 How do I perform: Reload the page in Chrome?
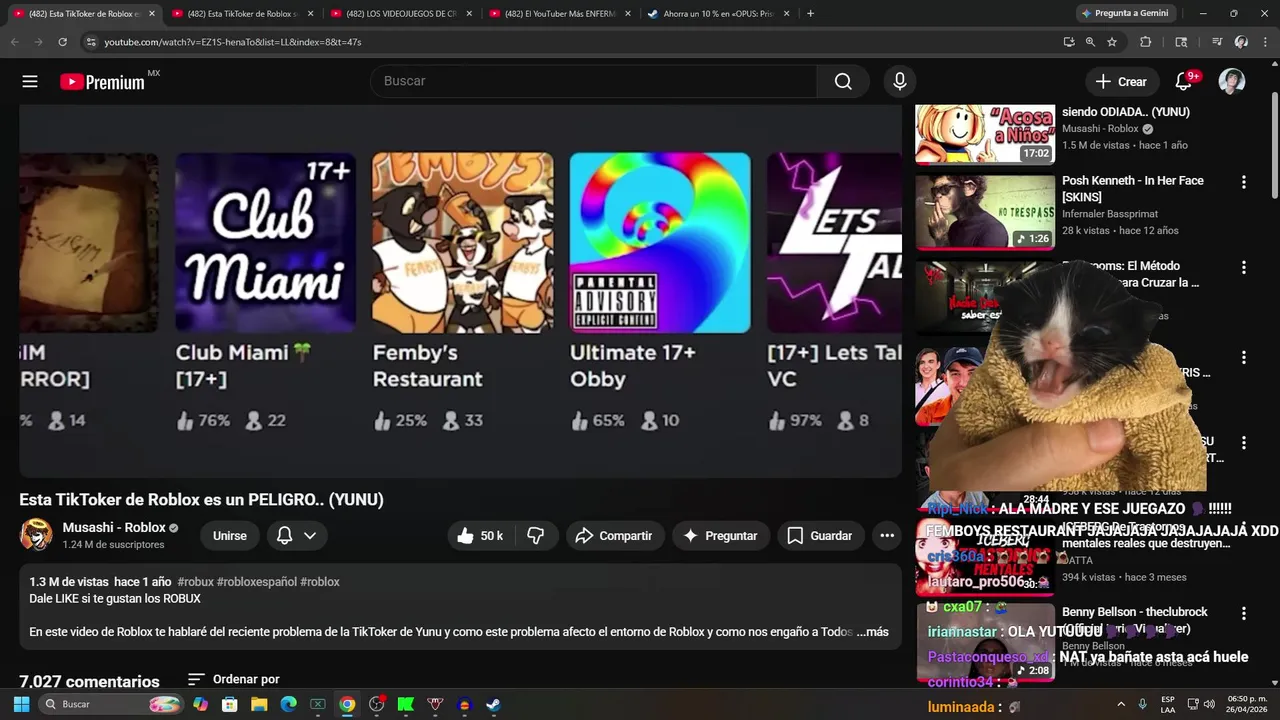click(x=62, y=42)
